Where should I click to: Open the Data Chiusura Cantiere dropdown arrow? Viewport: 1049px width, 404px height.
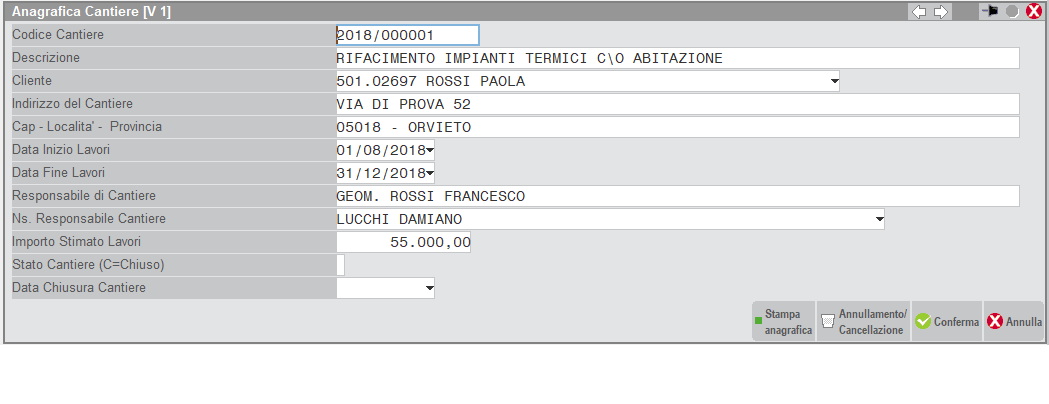coord(429,288)
